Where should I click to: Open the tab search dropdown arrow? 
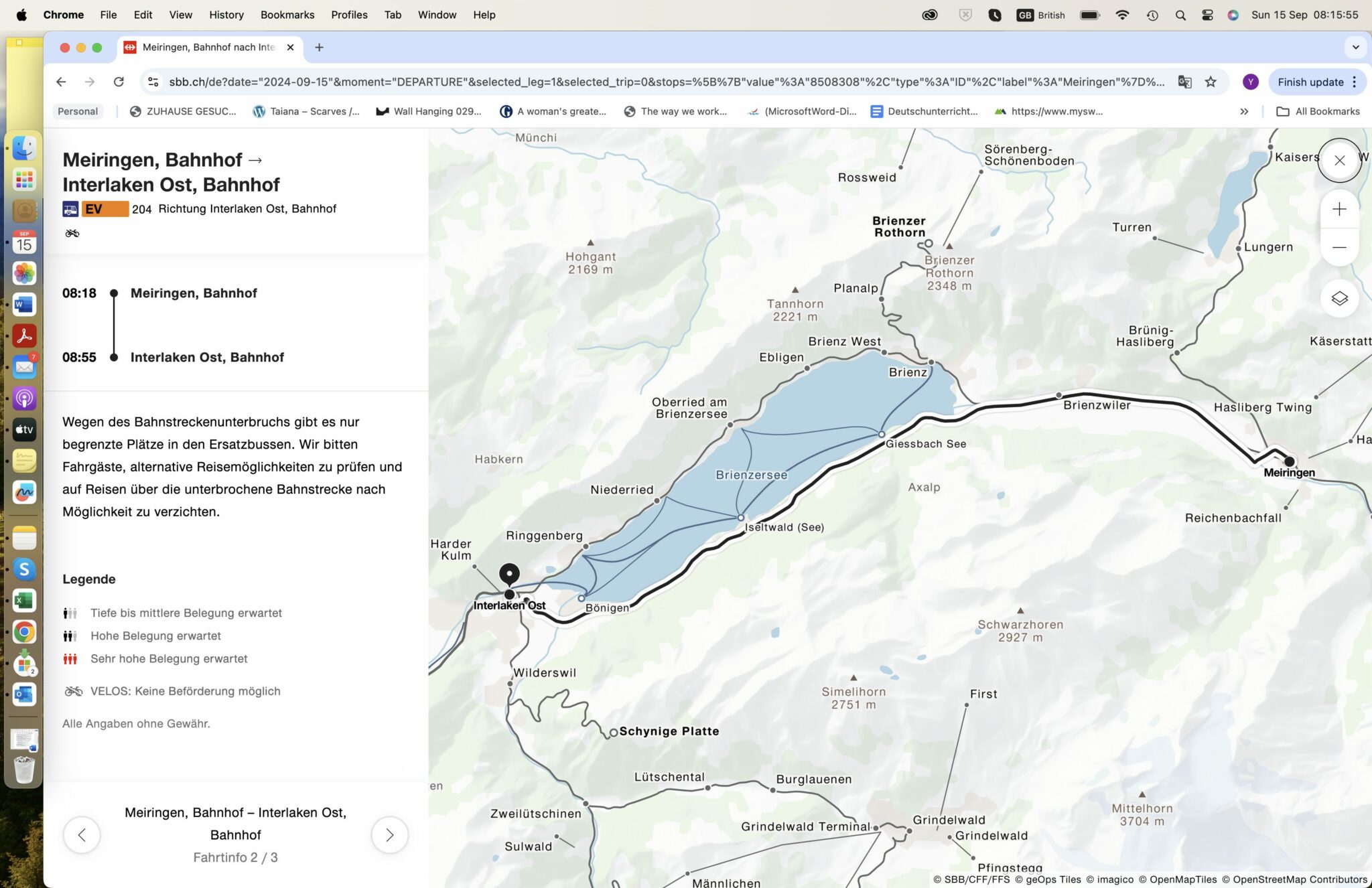tap(1355, 48)
